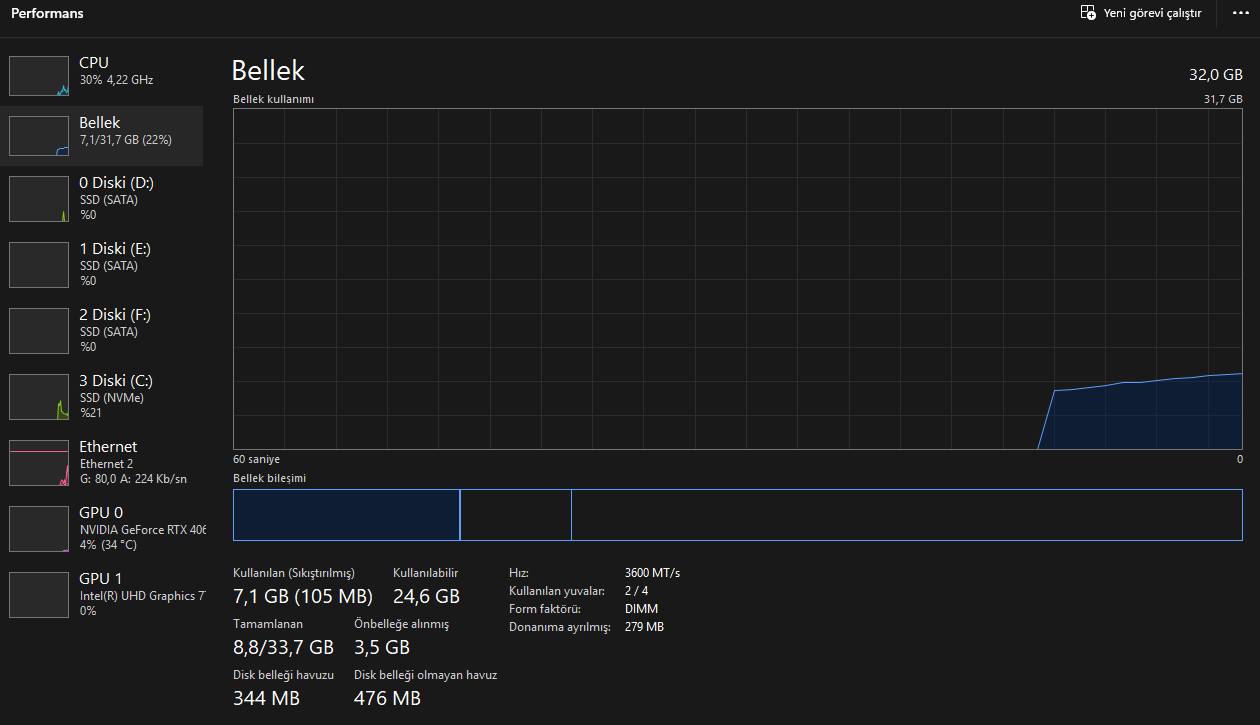Click the memory usage graph area

click(x=738, y=279)
